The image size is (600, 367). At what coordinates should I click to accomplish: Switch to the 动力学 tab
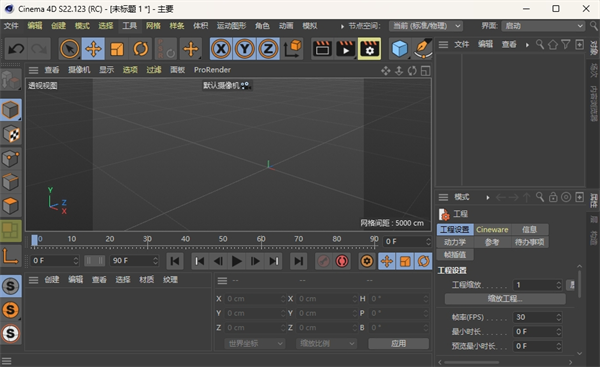(x=455, y=242)
